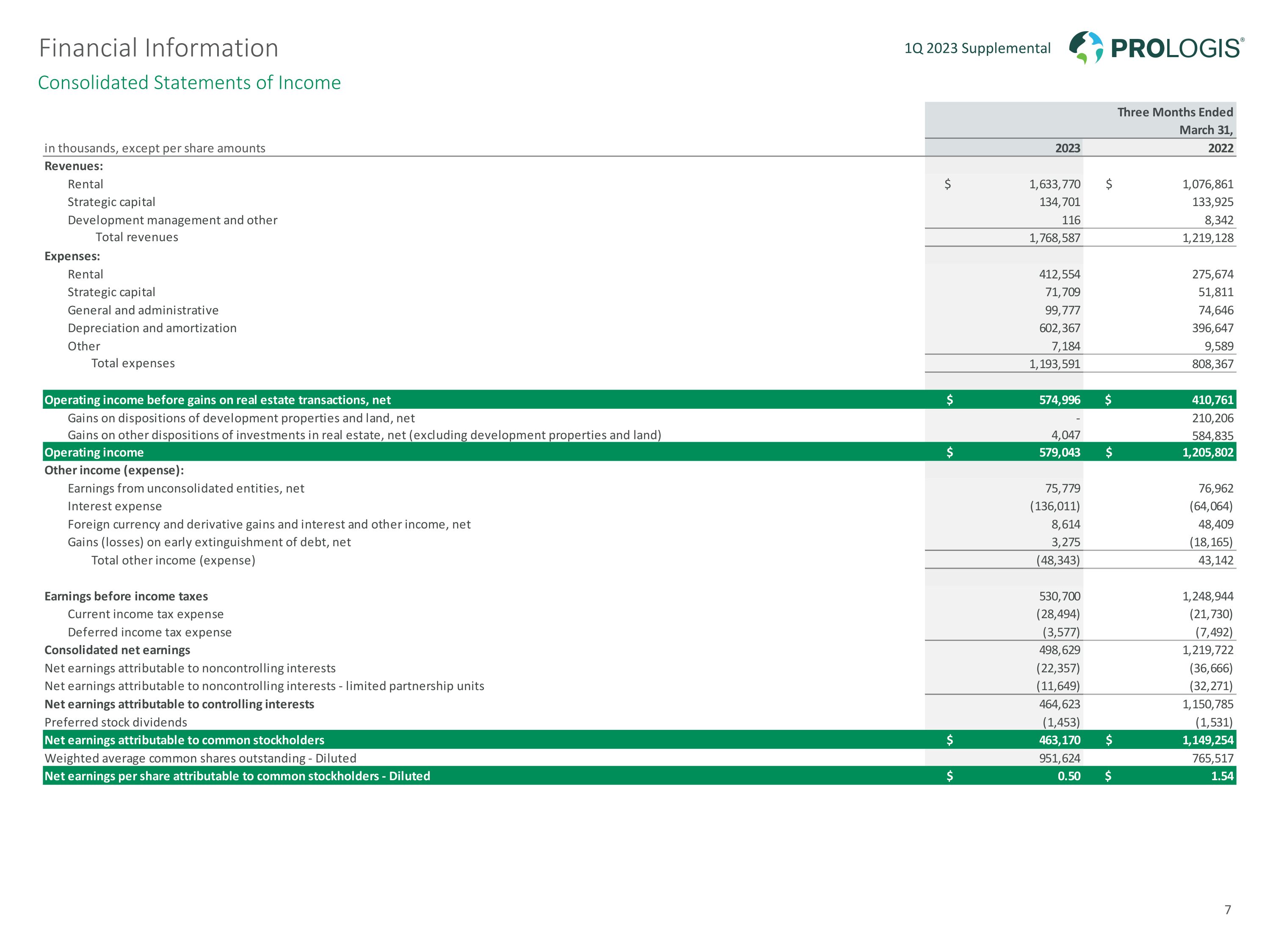
Task: Click the Financial Information page title
Action: pos(158,48)
